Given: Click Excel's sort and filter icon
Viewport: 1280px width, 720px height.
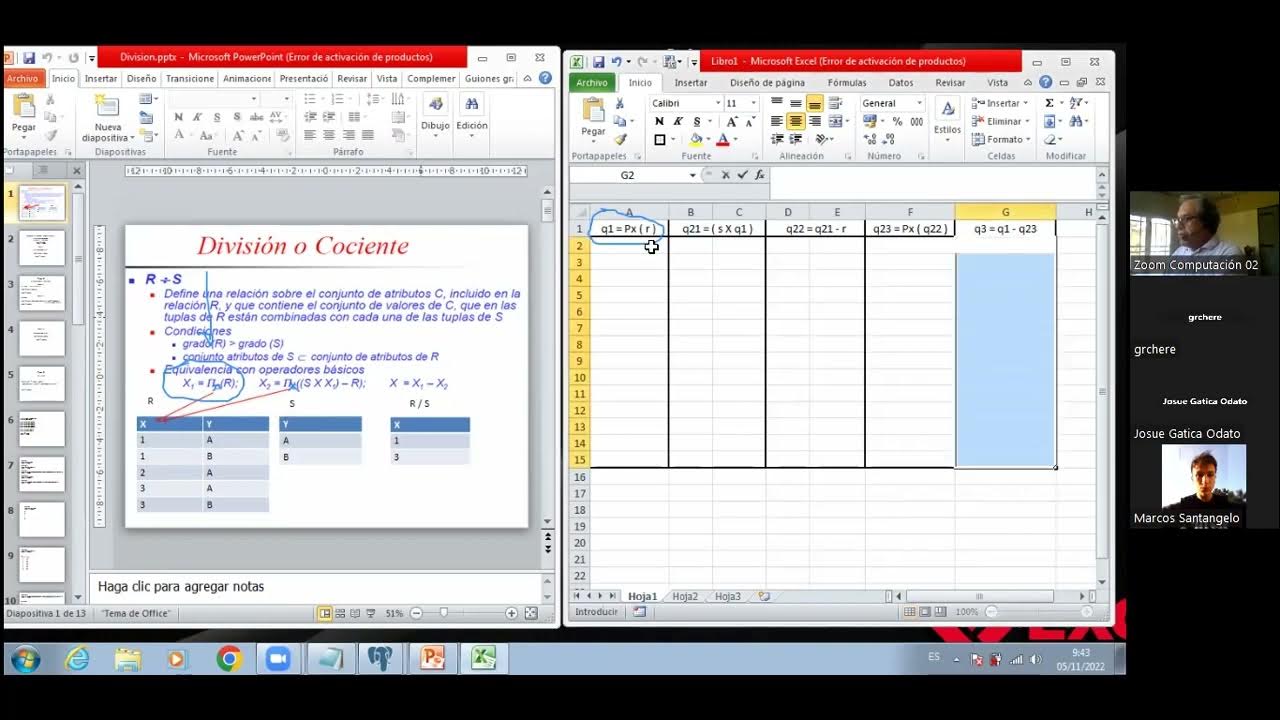Looking at the screenshot, I should (1077, 103).
